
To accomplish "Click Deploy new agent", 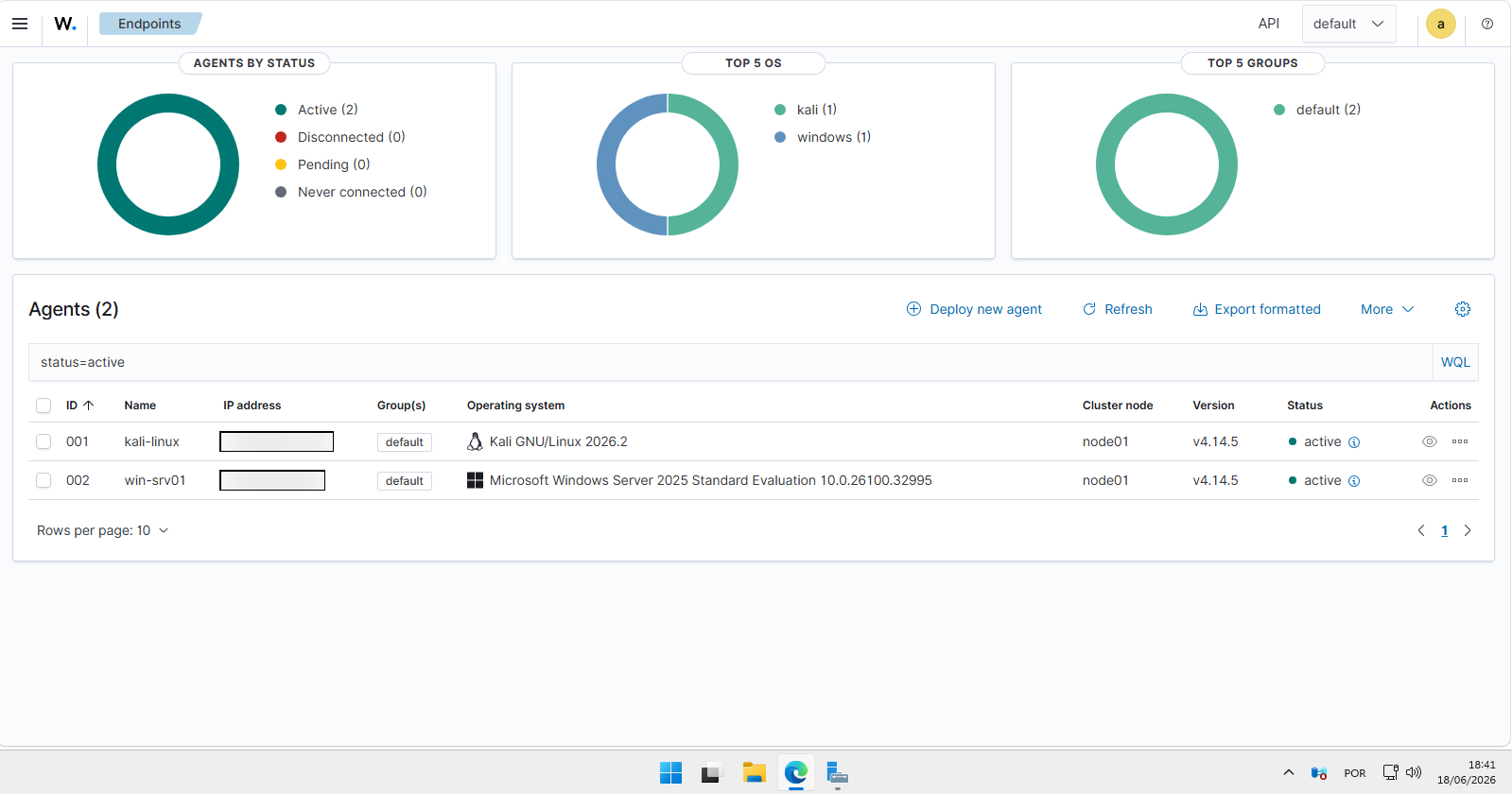I will pos(974,309).
